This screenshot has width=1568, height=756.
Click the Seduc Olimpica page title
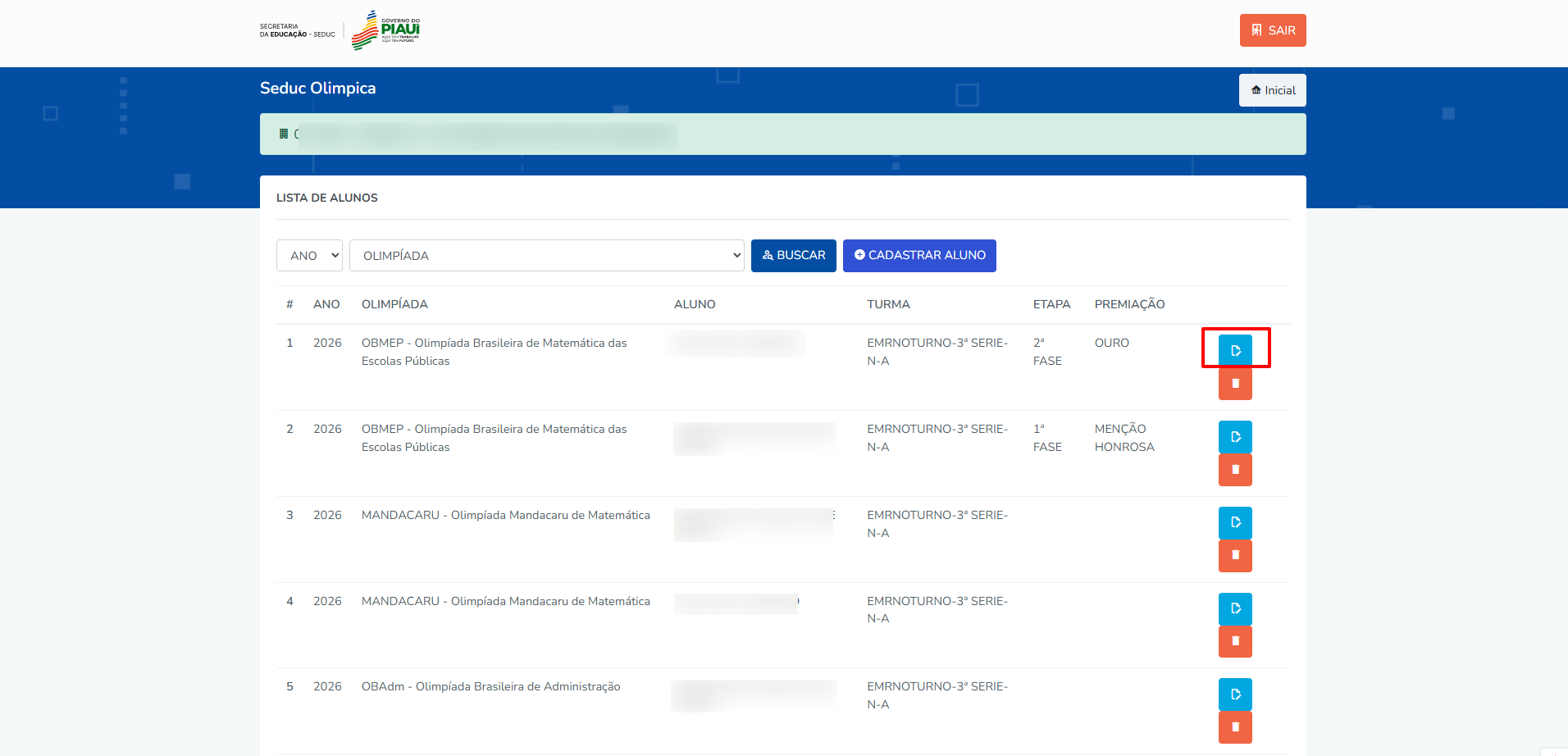click(x=317, y=89)
